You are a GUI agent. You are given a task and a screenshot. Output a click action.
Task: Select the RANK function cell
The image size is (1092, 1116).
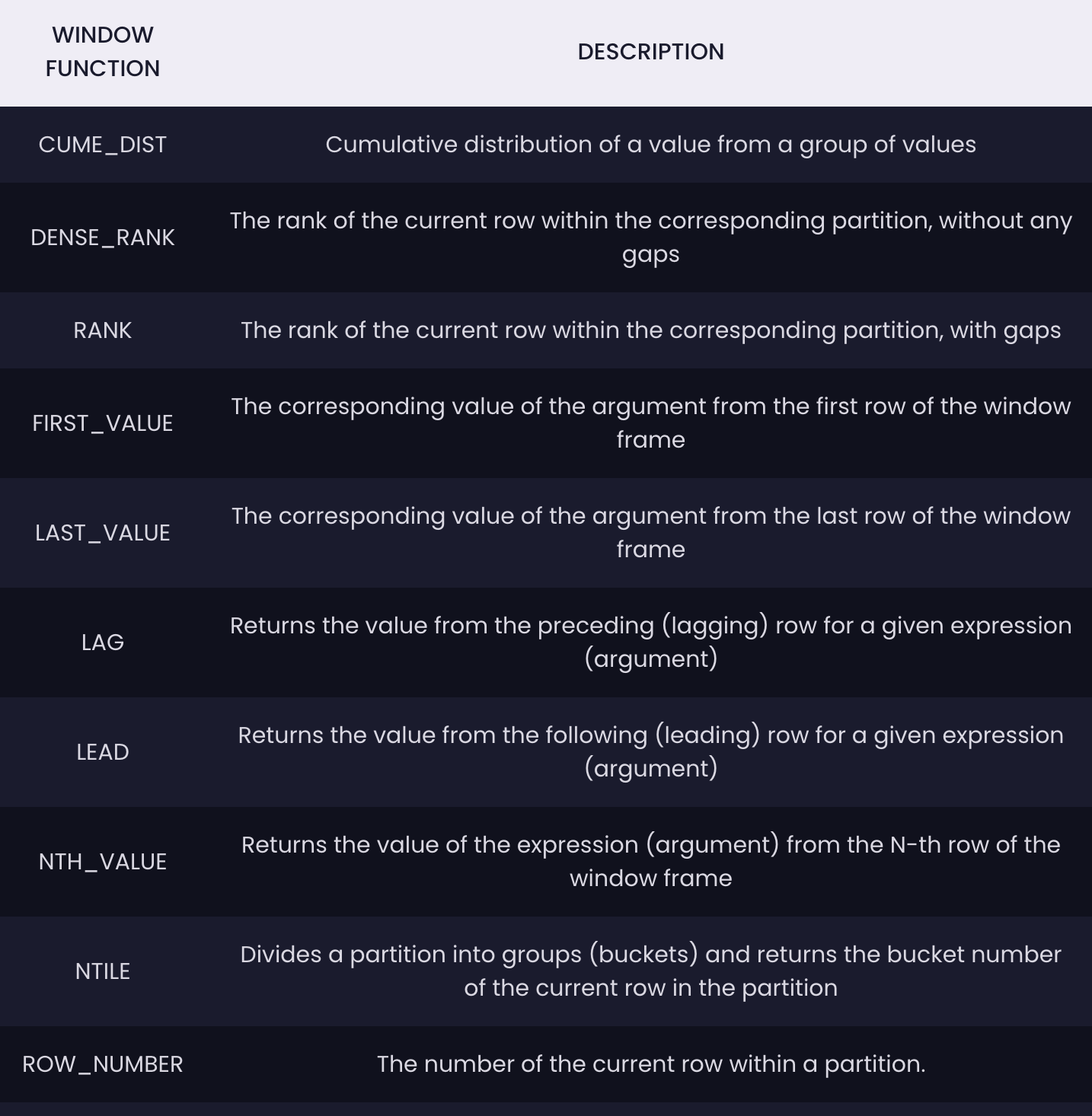pyautogui.click(x=103, y=330)
